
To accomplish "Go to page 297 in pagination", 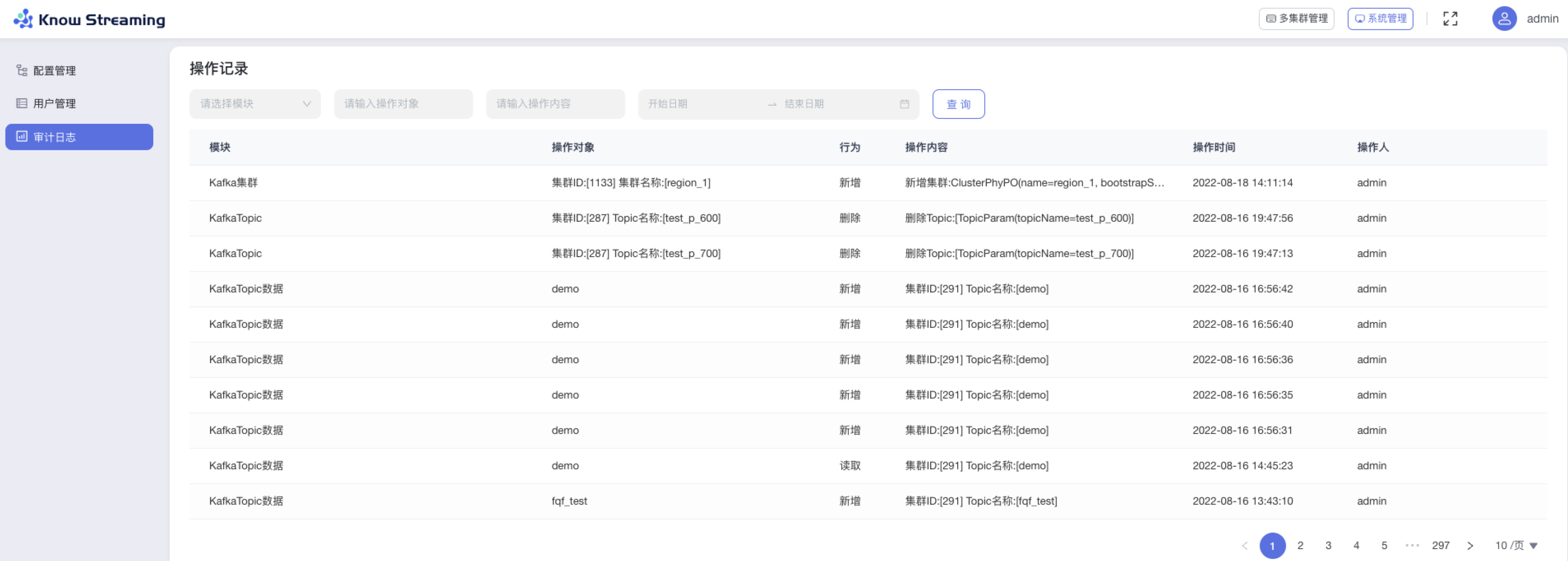I will click(x=1441, y=545).
